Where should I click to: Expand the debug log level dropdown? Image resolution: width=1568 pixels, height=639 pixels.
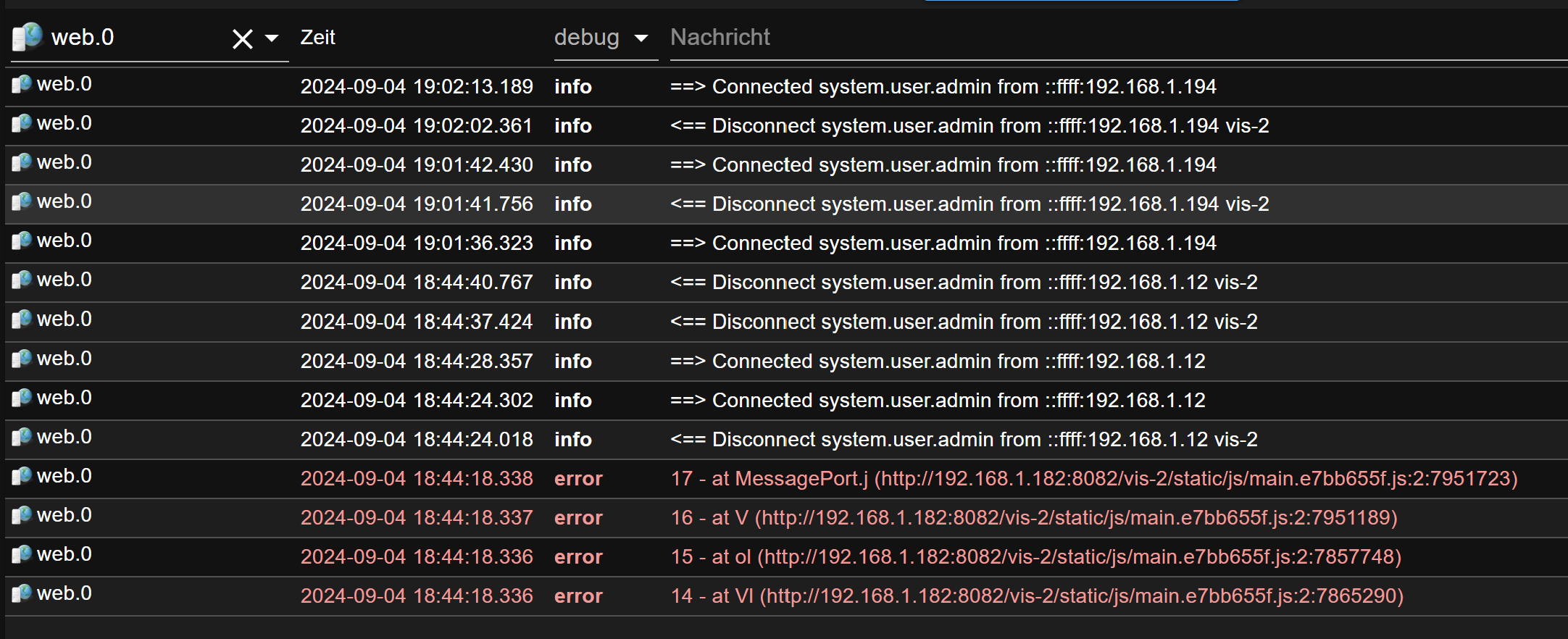coord(641,38)
